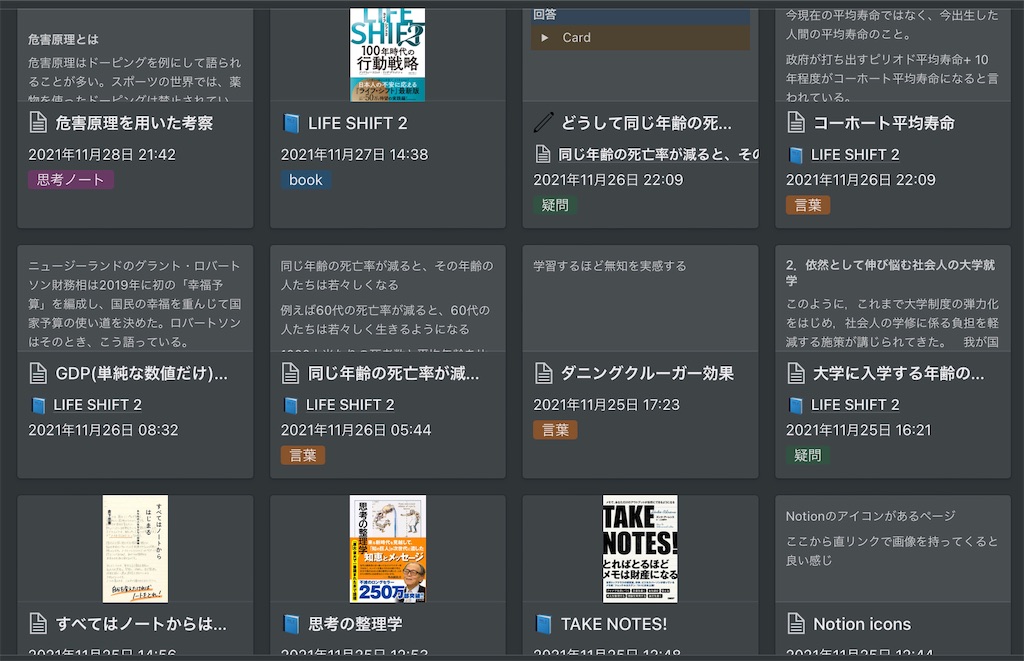Click blue book icon beside LIFE SHIFT 2 card title
The image size is (1024, 661).
(291, 123)
